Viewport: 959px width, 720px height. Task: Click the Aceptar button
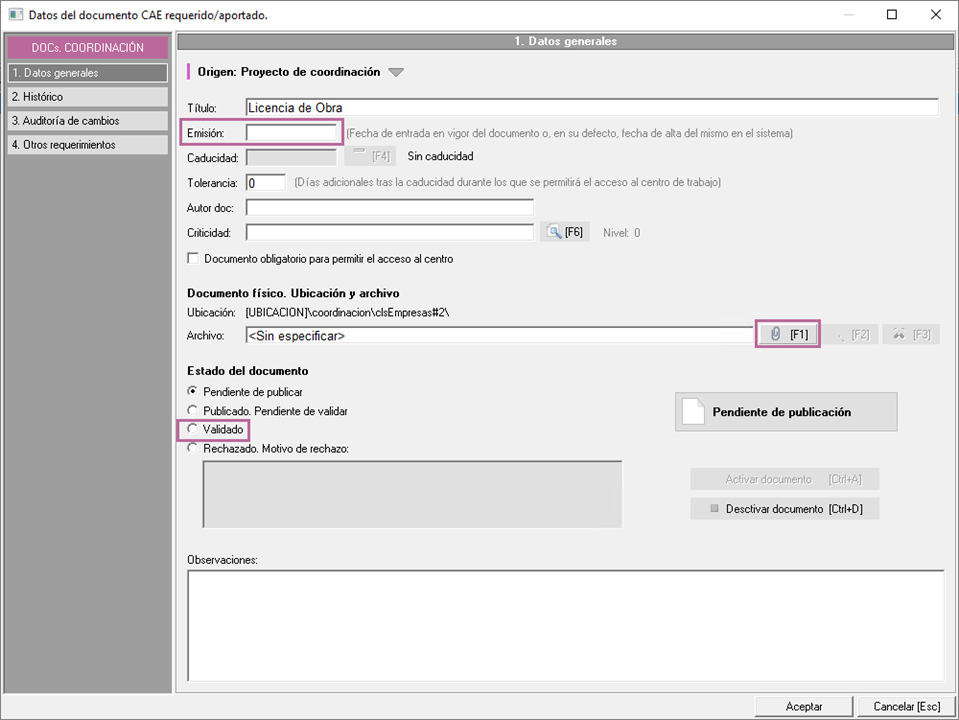(x=804, y=706)
